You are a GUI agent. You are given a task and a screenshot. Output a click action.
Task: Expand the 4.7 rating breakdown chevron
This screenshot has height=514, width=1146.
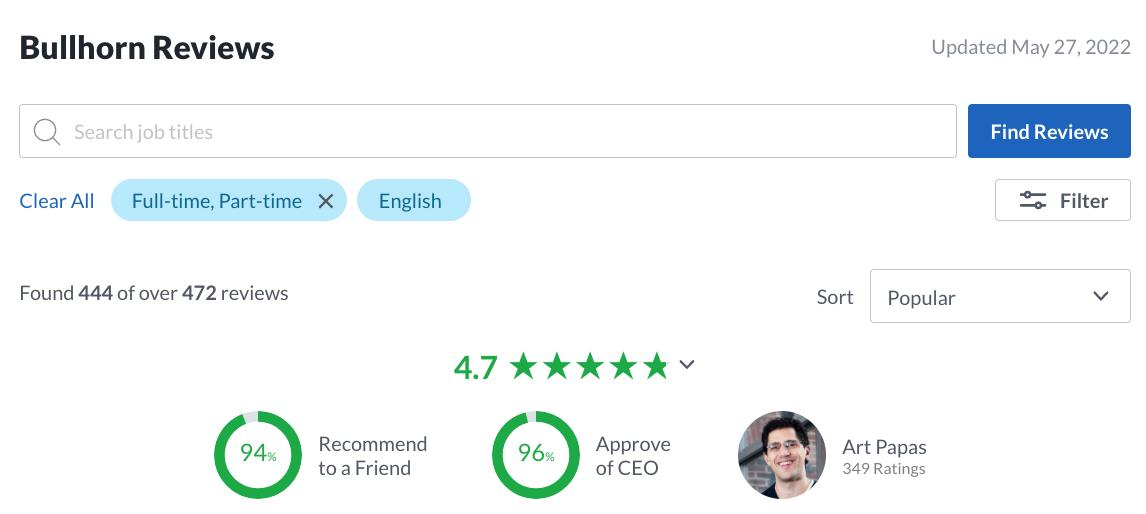tap(686, 364)
